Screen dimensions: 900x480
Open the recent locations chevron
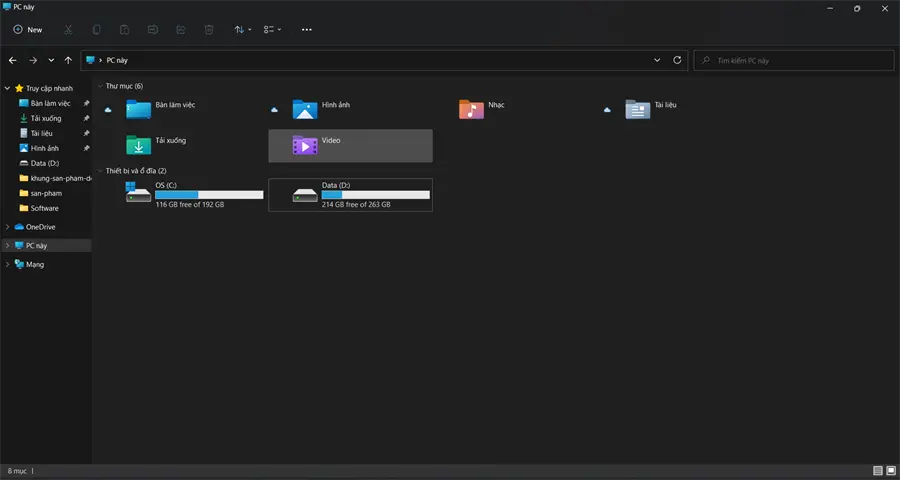[51, 60]
